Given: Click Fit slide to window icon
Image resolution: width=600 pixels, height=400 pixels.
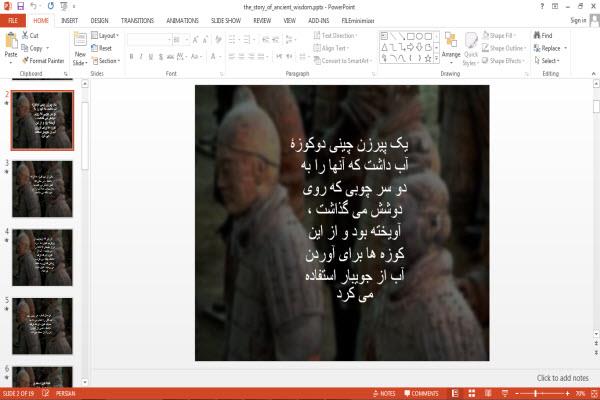Looking at the screenshot, I should [594, 393].
